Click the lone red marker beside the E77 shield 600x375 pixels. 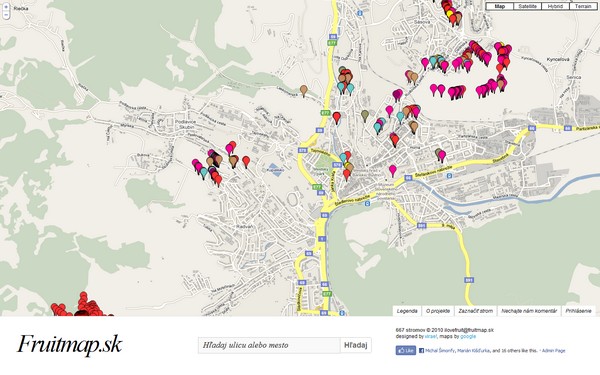[x=336, y=117]
